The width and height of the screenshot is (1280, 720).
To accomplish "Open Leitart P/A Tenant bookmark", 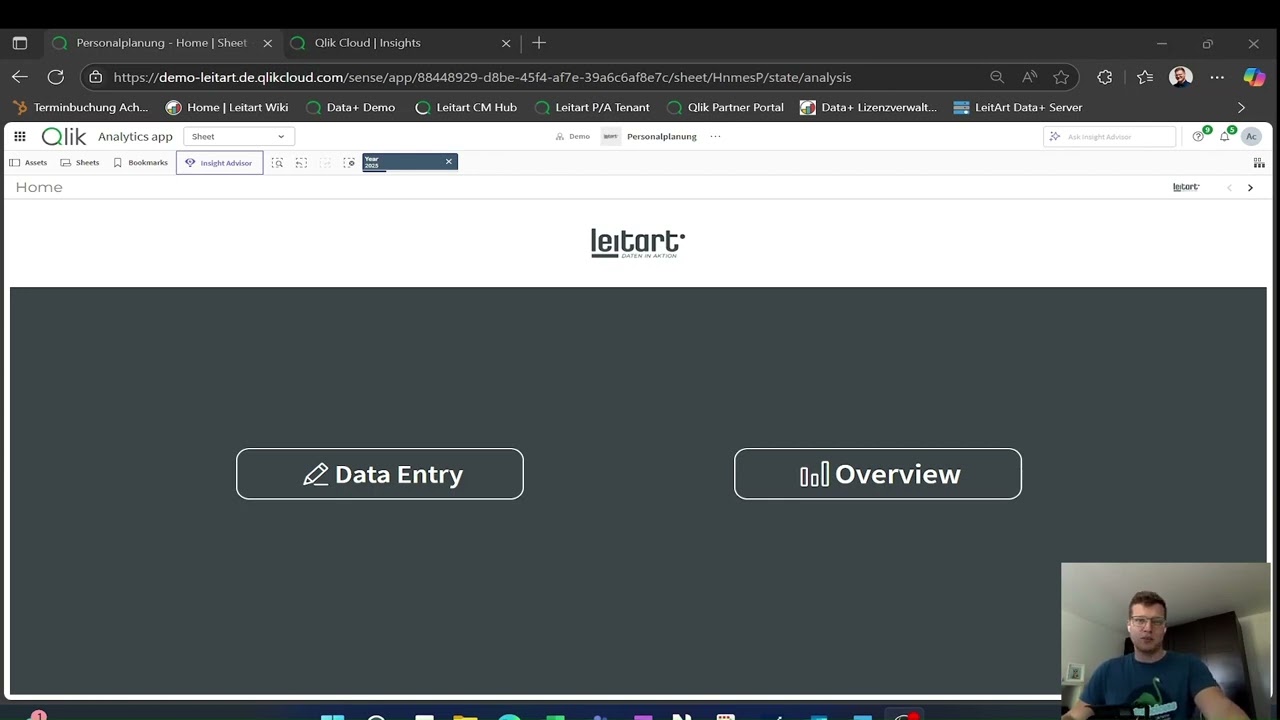I will point(592,107).
